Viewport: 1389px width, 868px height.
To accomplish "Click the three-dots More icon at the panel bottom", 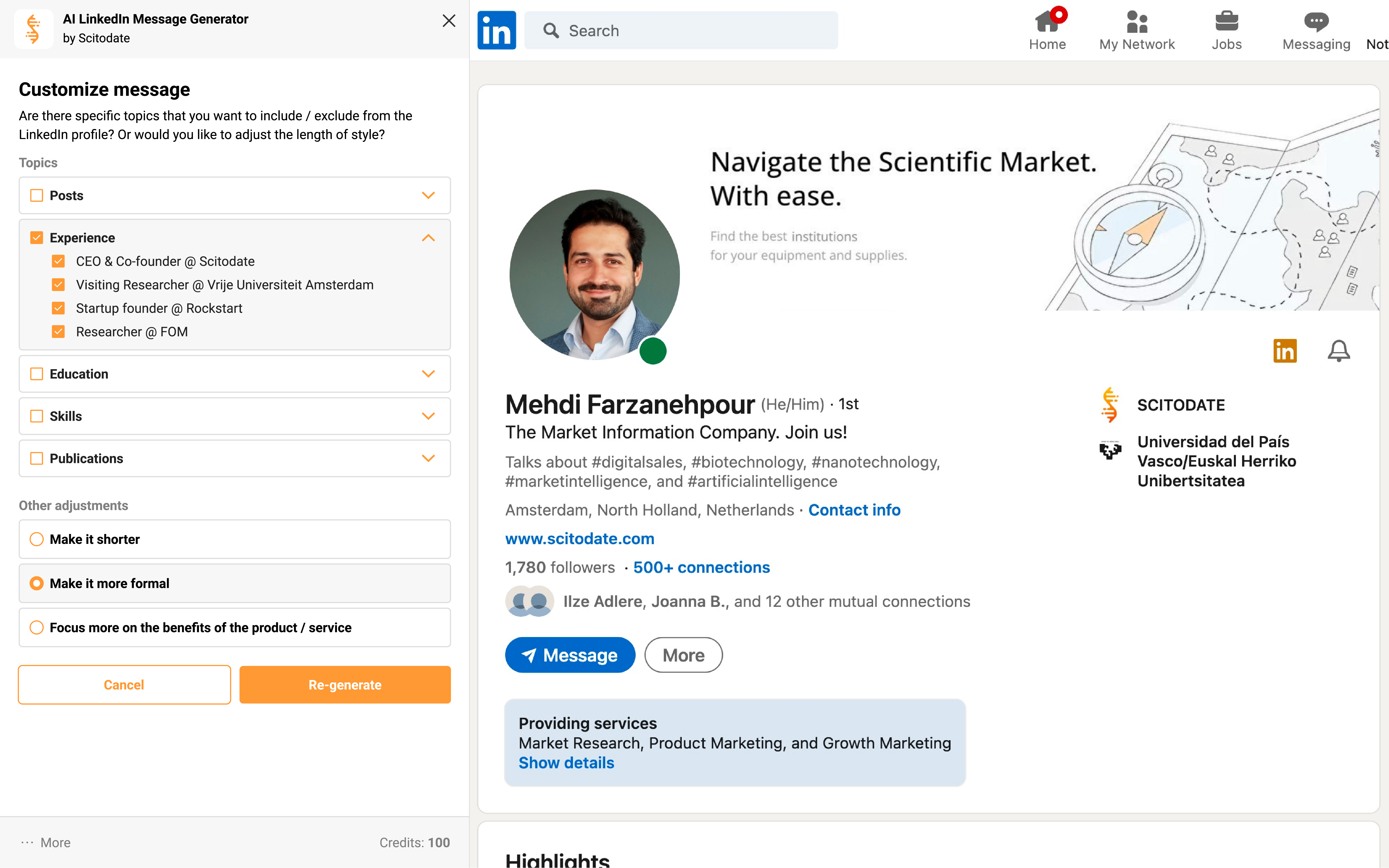I will pos(27,842).
